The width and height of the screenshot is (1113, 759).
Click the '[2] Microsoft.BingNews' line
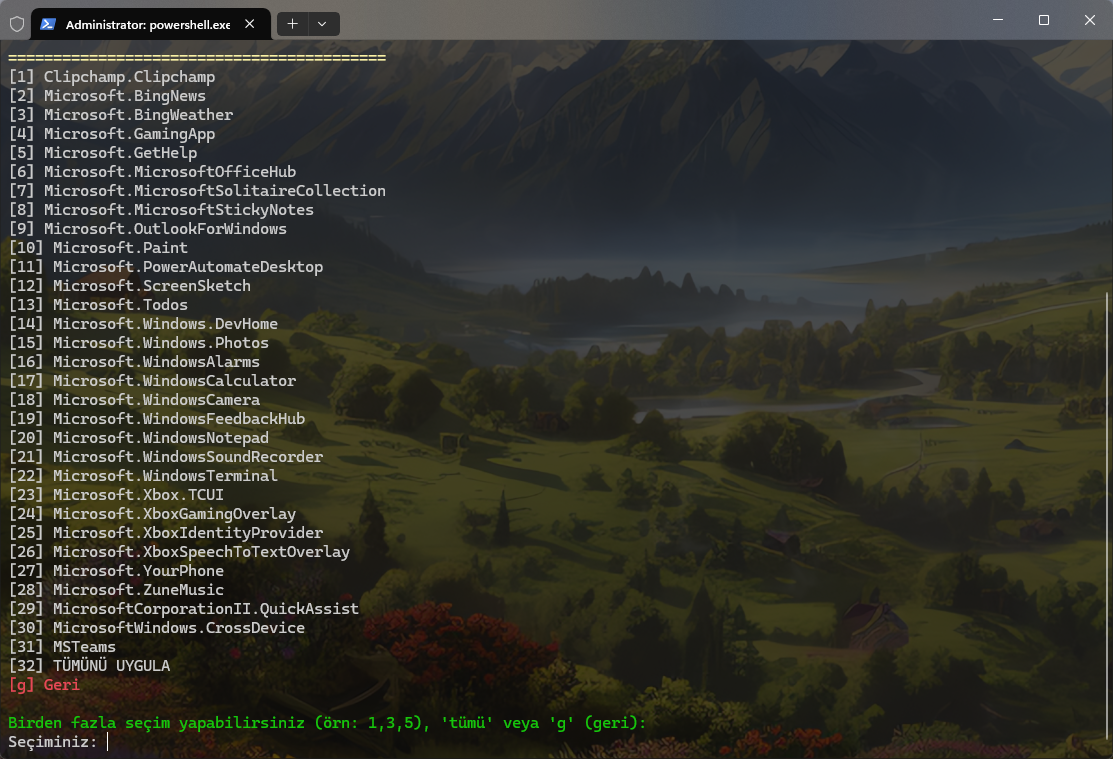[107, 96]
